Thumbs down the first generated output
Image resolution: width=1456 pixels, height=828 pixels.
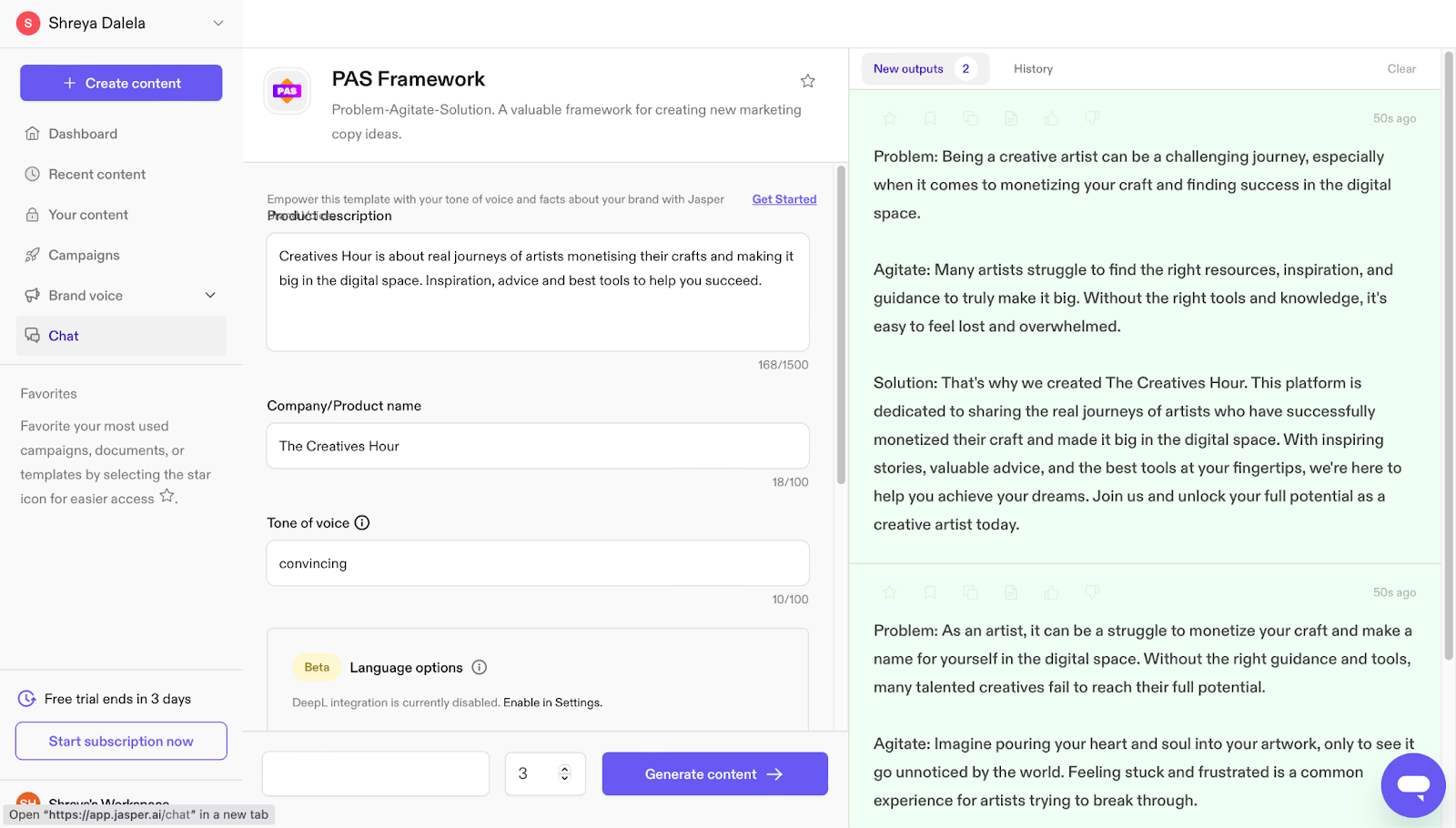pos(1092,118)
